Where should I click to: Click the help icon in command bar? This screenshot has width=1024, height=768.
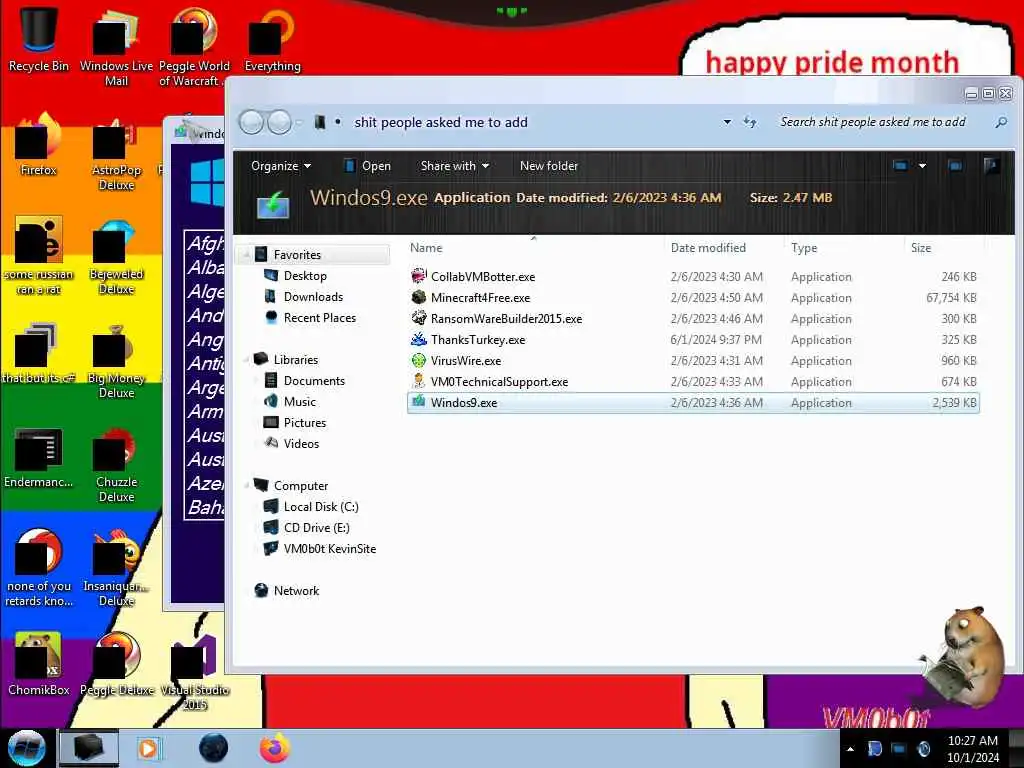click(991, 166)
